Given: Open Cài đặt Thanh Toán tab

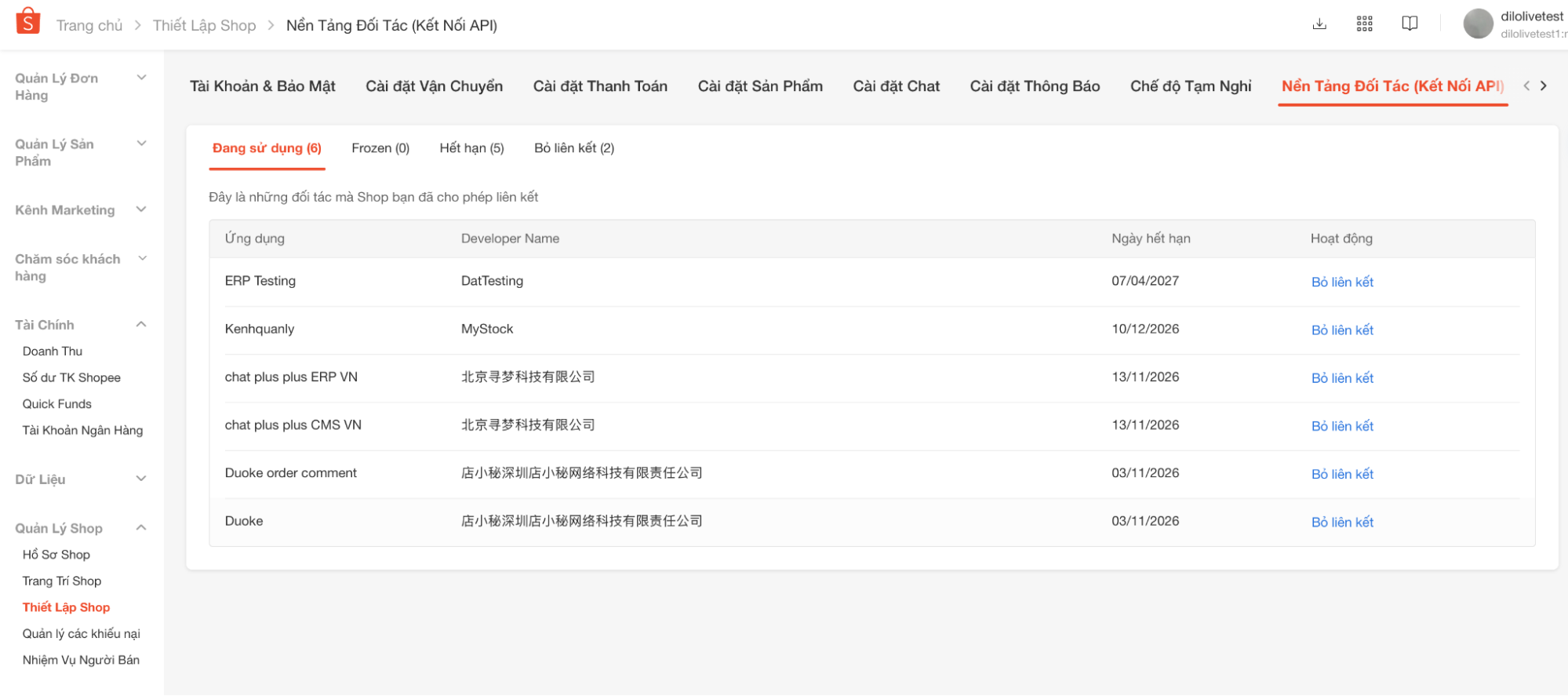Looking at the screenshot, I should click(x=600, y=86).
